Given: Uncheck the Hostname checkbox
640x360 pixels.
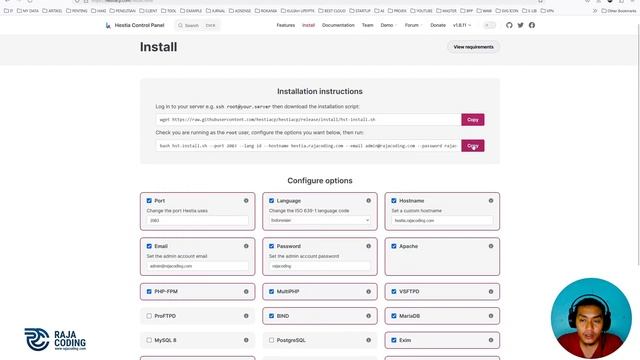Looking at the screenshot, I should point(394,201).
